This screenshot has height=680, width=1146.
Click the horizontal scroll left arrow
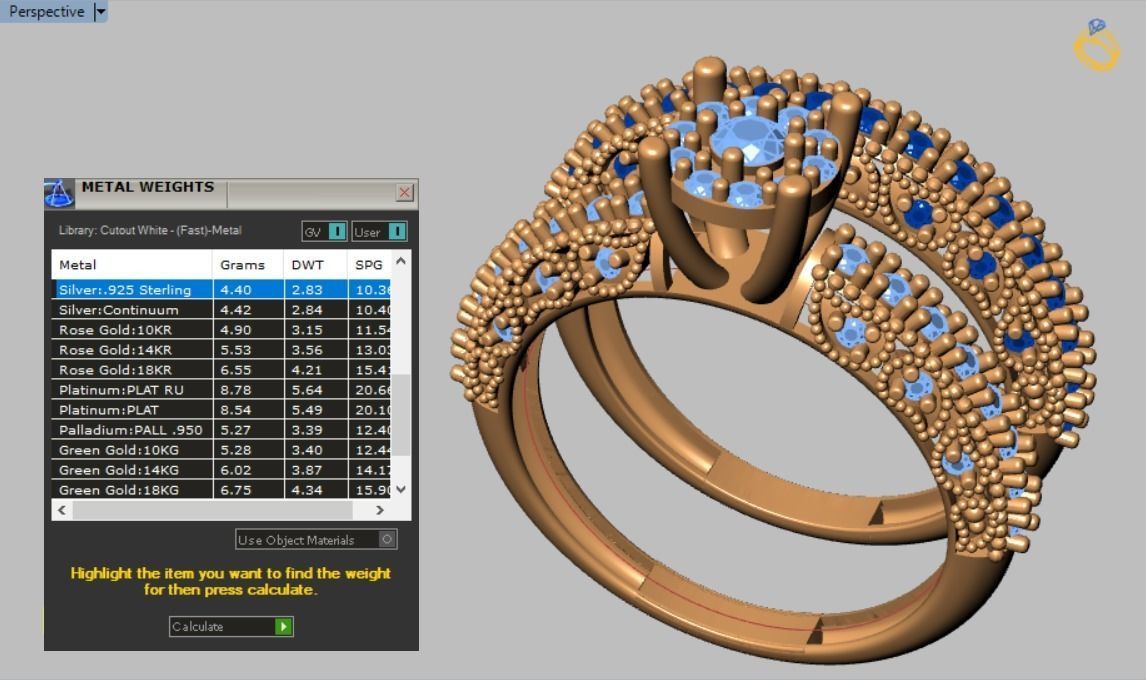click(x=62, y=510)
